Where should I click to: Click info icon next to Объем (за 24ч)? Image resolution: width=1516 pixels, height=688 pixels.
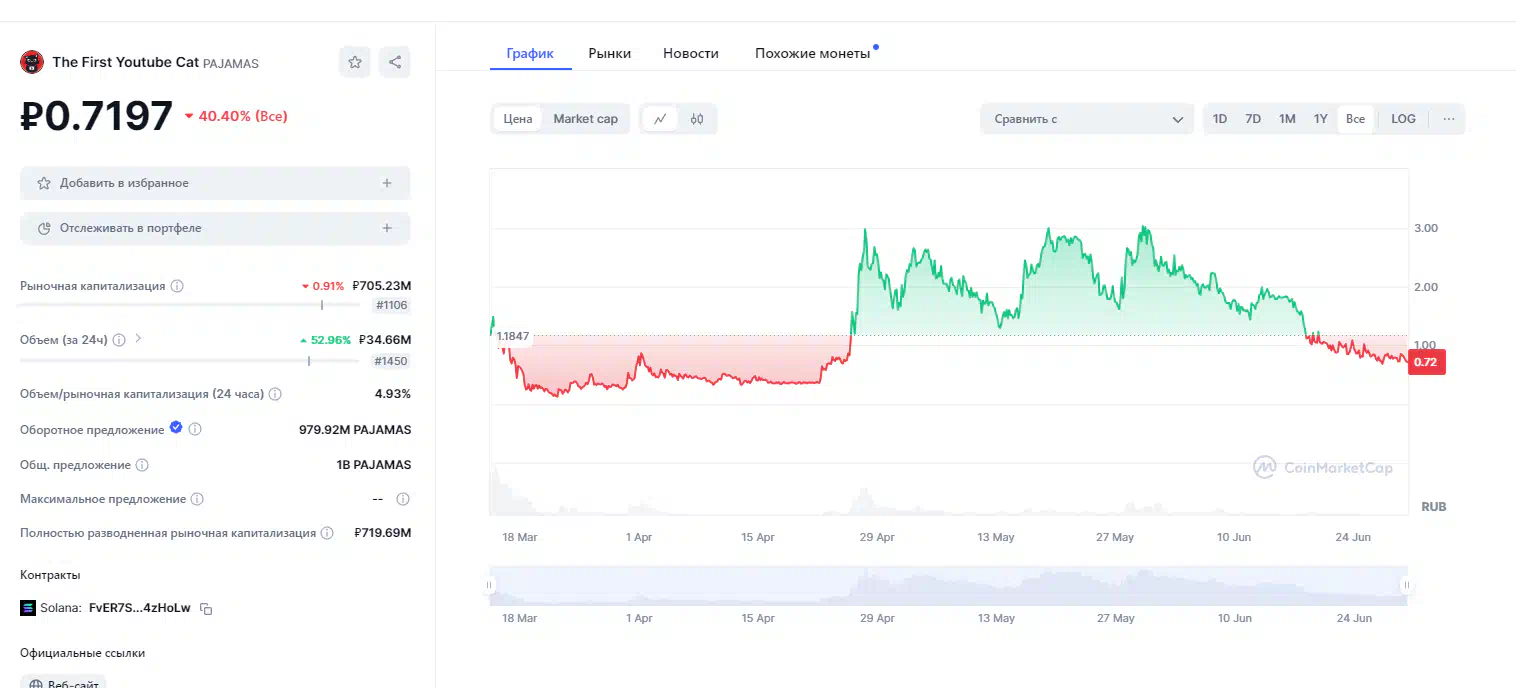(x=119, y=340)
